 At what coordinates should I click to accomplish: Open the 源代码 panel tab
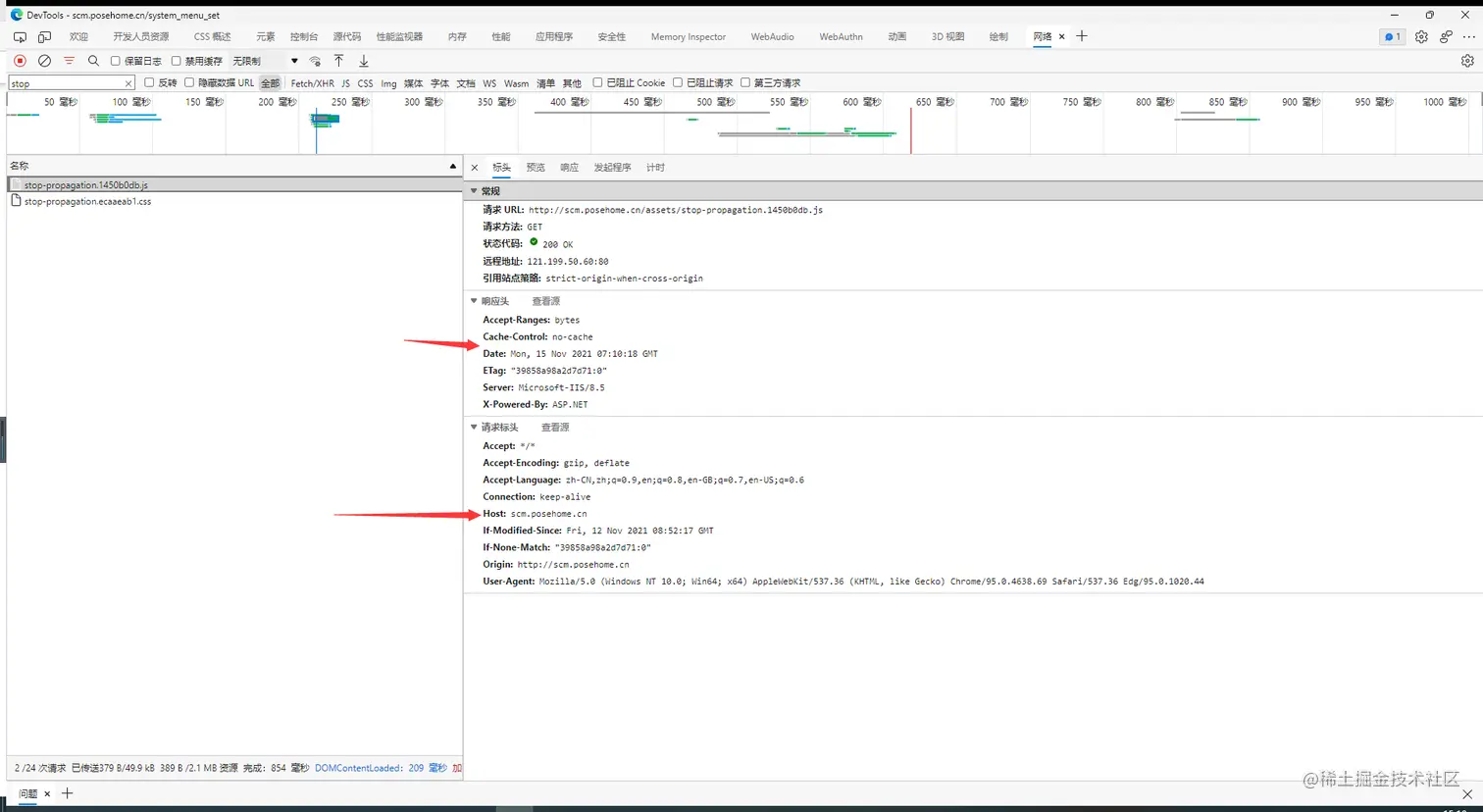pyautogui.click(x=347, y=36)
